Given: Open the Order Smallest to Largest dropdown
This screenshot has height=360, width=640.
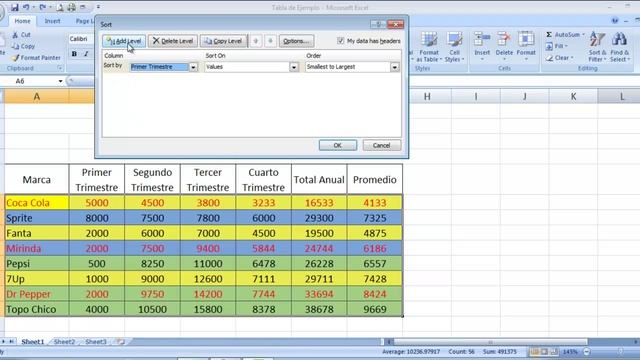Looking at the screenshot, I should coord(395,67).
